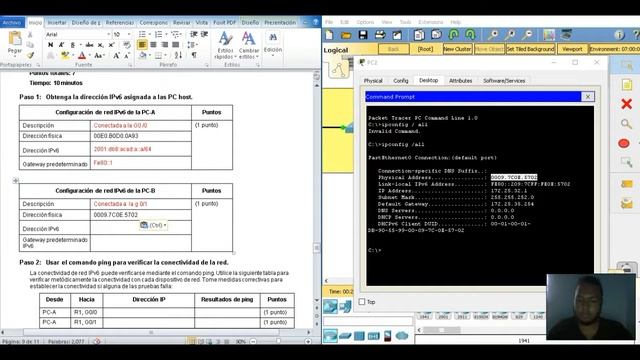The image size is (640, 360).
Task: Toggle the show paragraph marks icon
Action: (x=194, y=55)
